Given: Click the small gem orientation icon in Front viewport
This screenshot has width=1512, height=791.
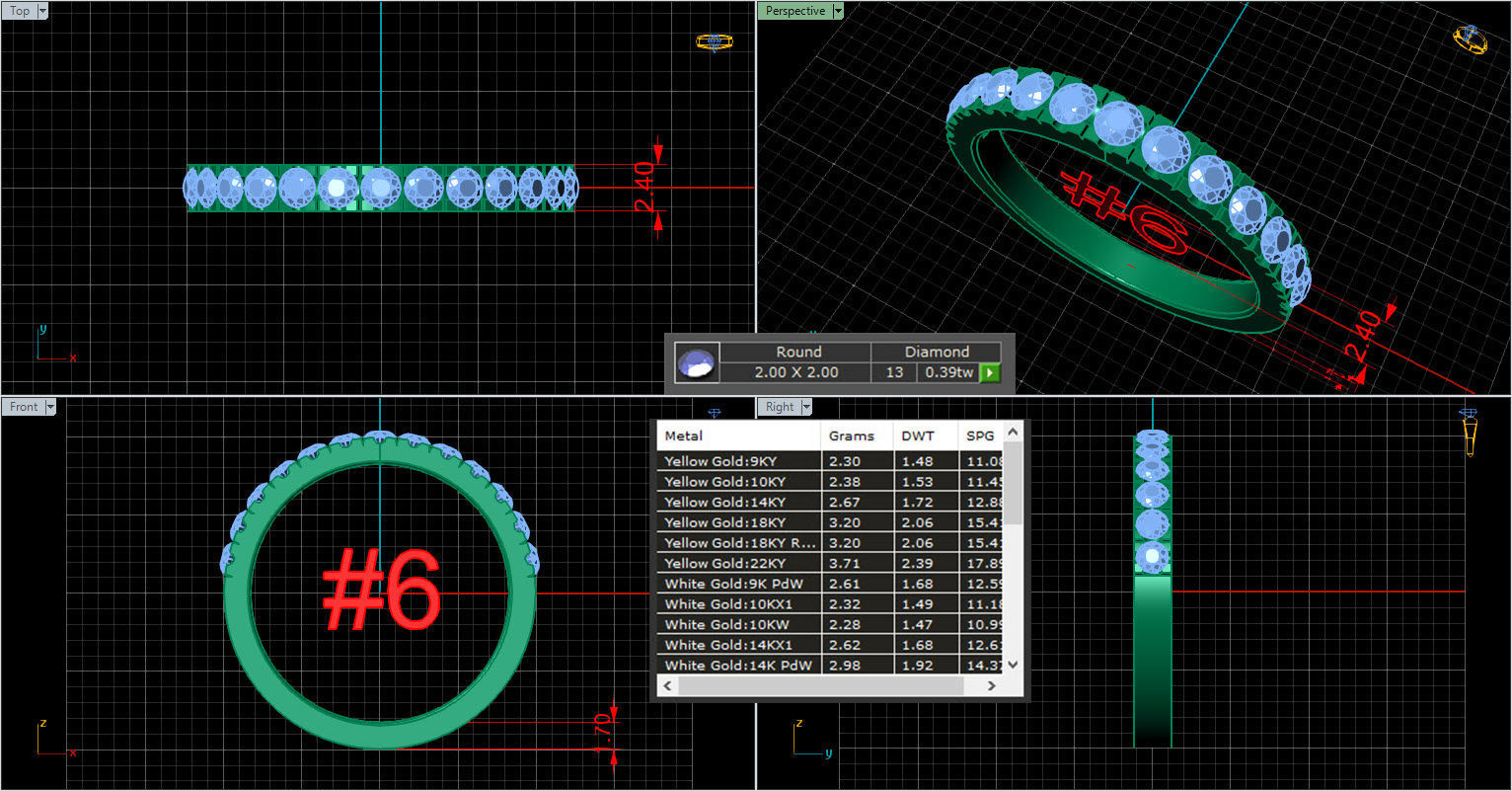Looking at the screenshot, I should tap(714, 412).
